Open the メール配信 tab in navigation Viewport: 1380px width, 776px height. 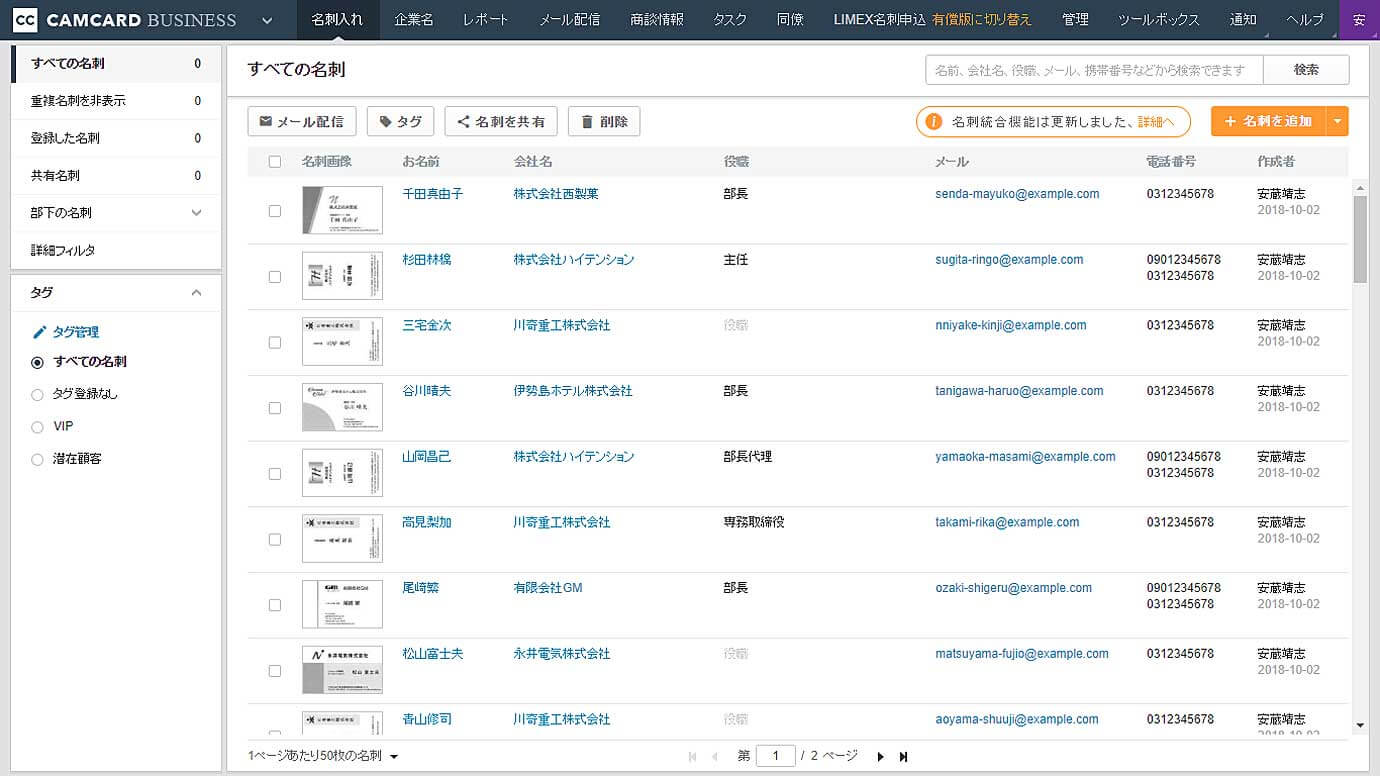pos(569,20)
